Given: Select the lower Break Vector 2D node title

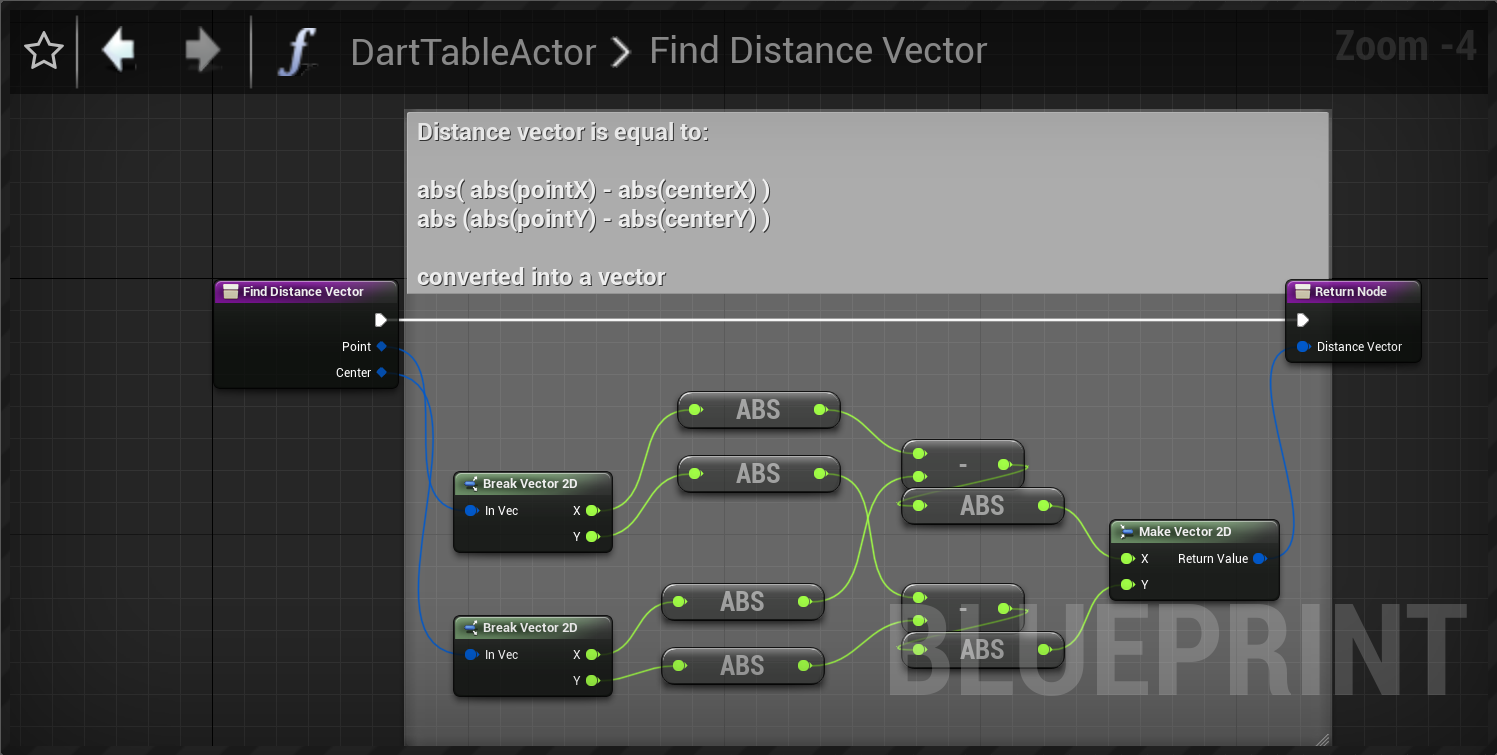Looking at the screenshot, I should (x=530, y=628).
